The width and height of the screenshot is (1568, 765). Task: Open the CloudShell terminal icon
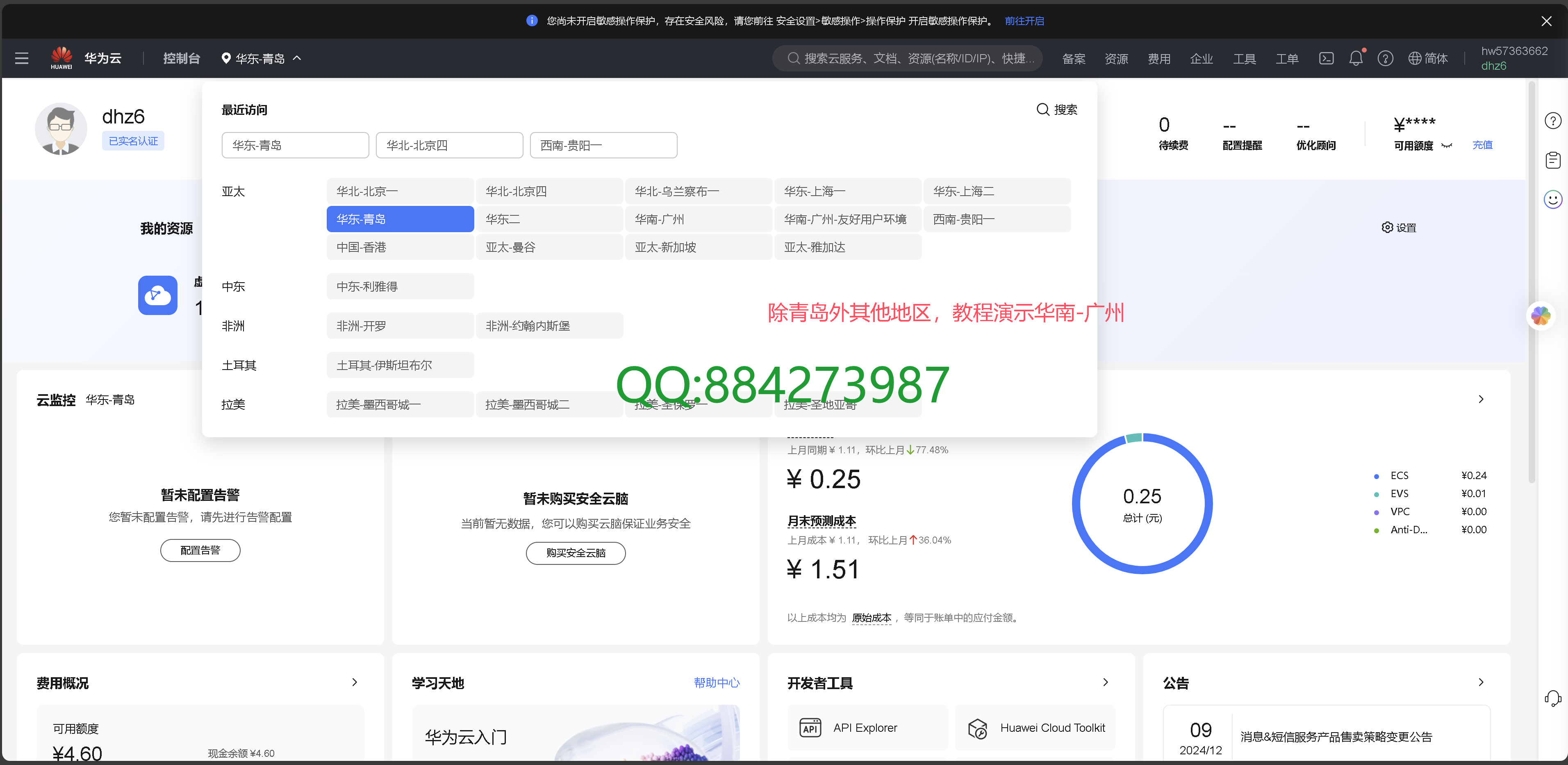pos(1327,59)
